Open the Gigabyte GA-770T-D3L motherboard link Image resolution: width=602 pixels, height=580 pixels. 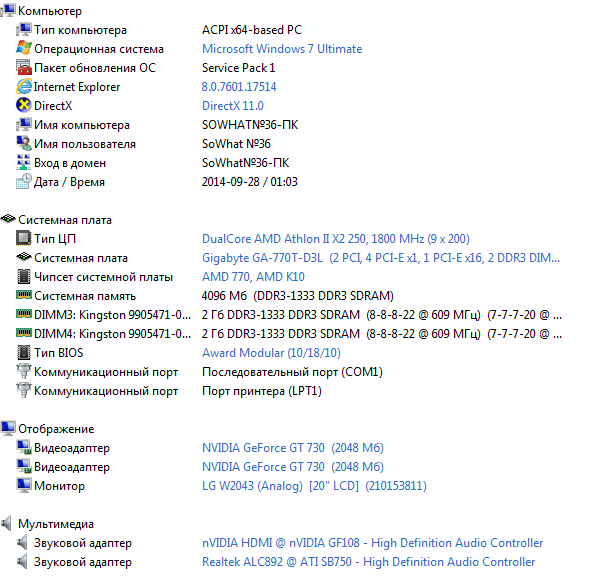click(x=381, y=258)
